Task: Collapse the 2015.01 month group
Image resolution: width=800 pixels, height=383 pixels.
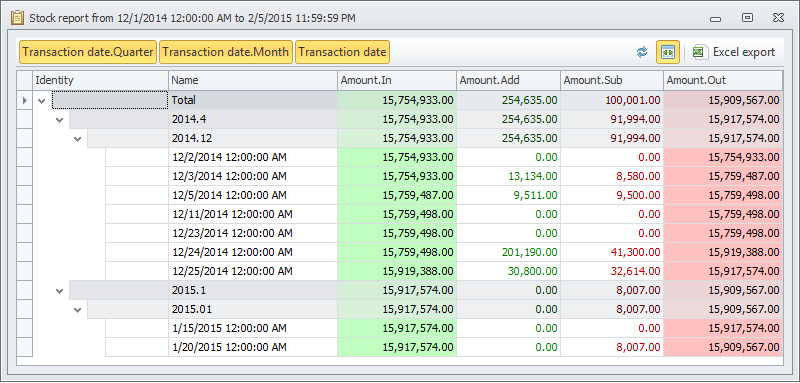Action: click(x=78, y=310)
